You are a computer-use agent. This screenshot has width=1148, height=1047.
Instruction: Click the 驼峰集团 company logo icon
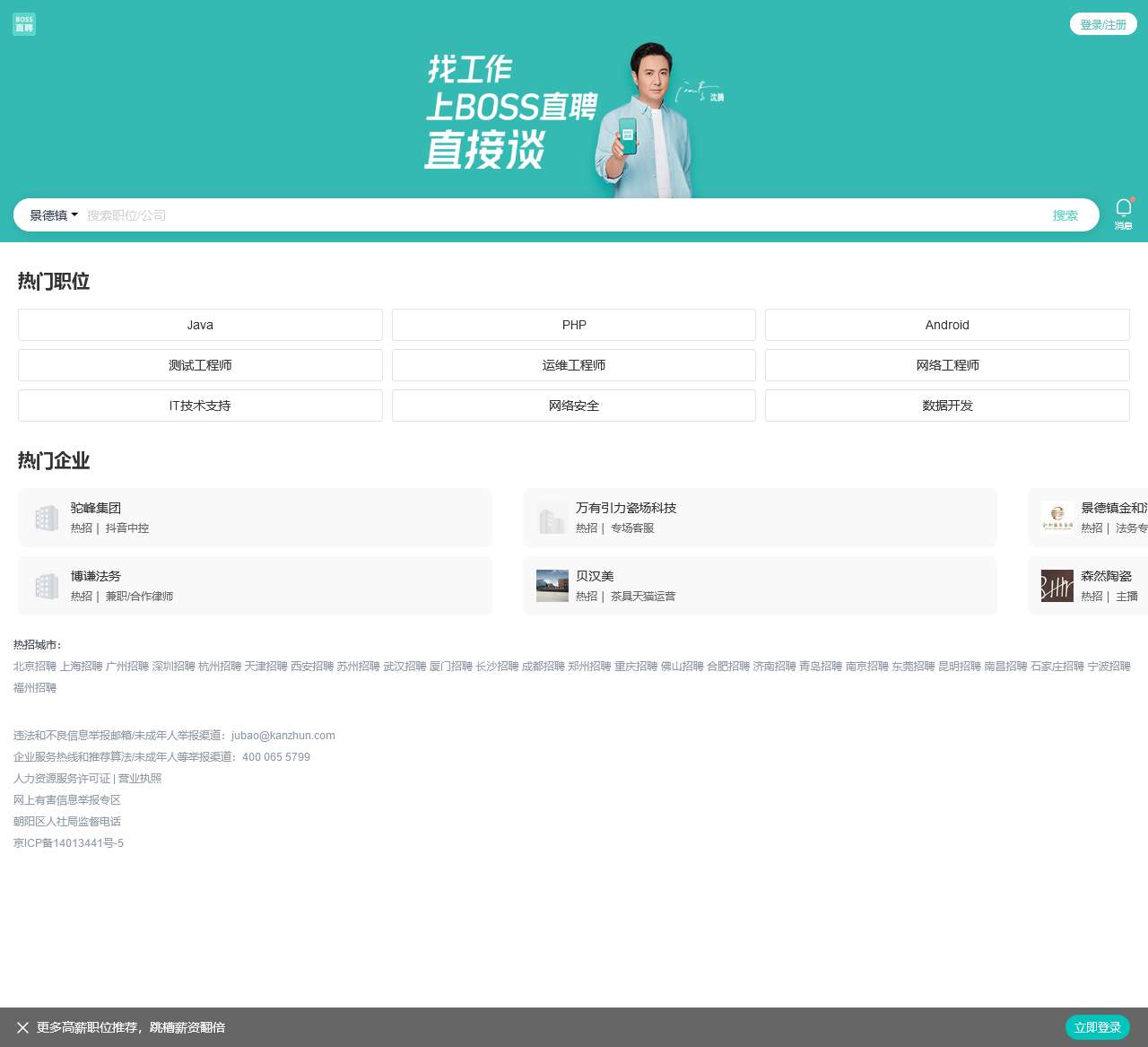click(47, 518)
